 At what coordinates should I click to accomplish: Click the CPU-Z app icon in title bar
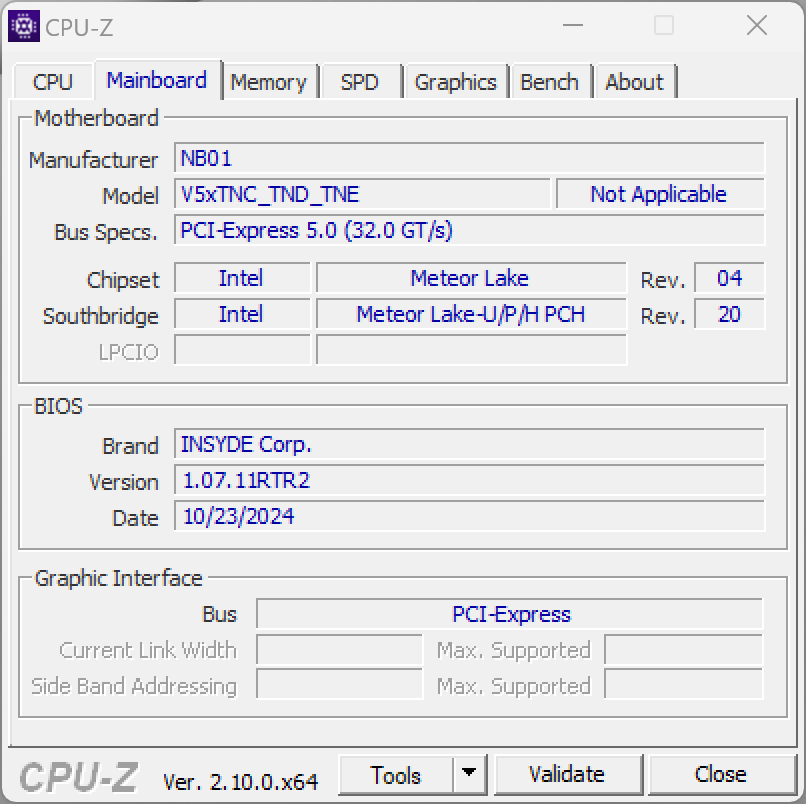coord(24,26)
